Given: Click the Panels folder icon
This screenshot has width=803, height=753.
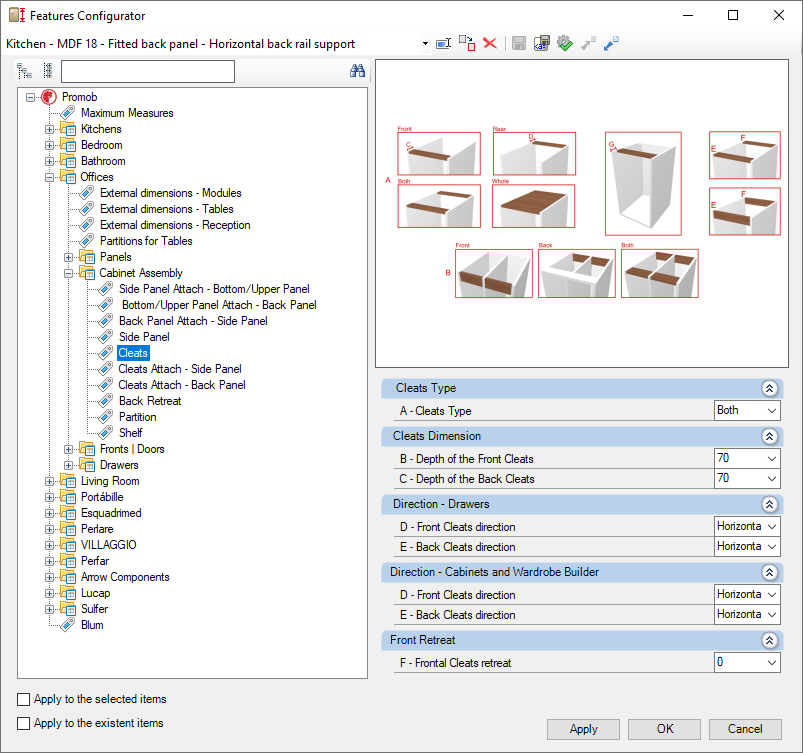Looking at the screenshot, I should click(x=87, y=257).
